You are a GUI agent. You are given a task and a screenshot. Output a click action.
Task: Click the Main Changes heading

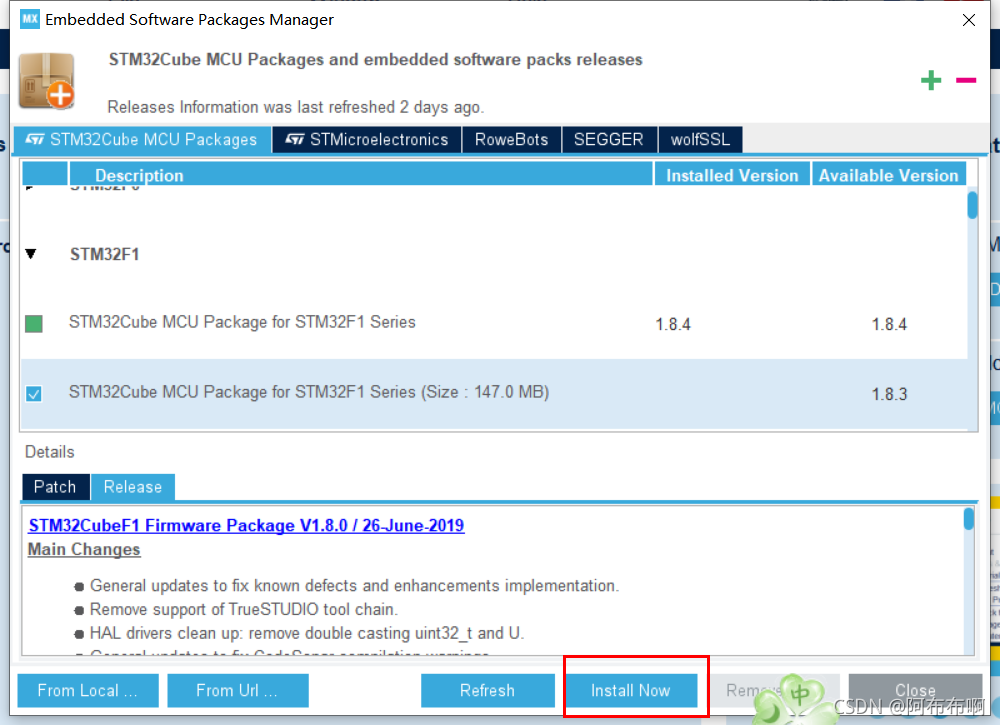pyautogui.click(x=84, y=550)
